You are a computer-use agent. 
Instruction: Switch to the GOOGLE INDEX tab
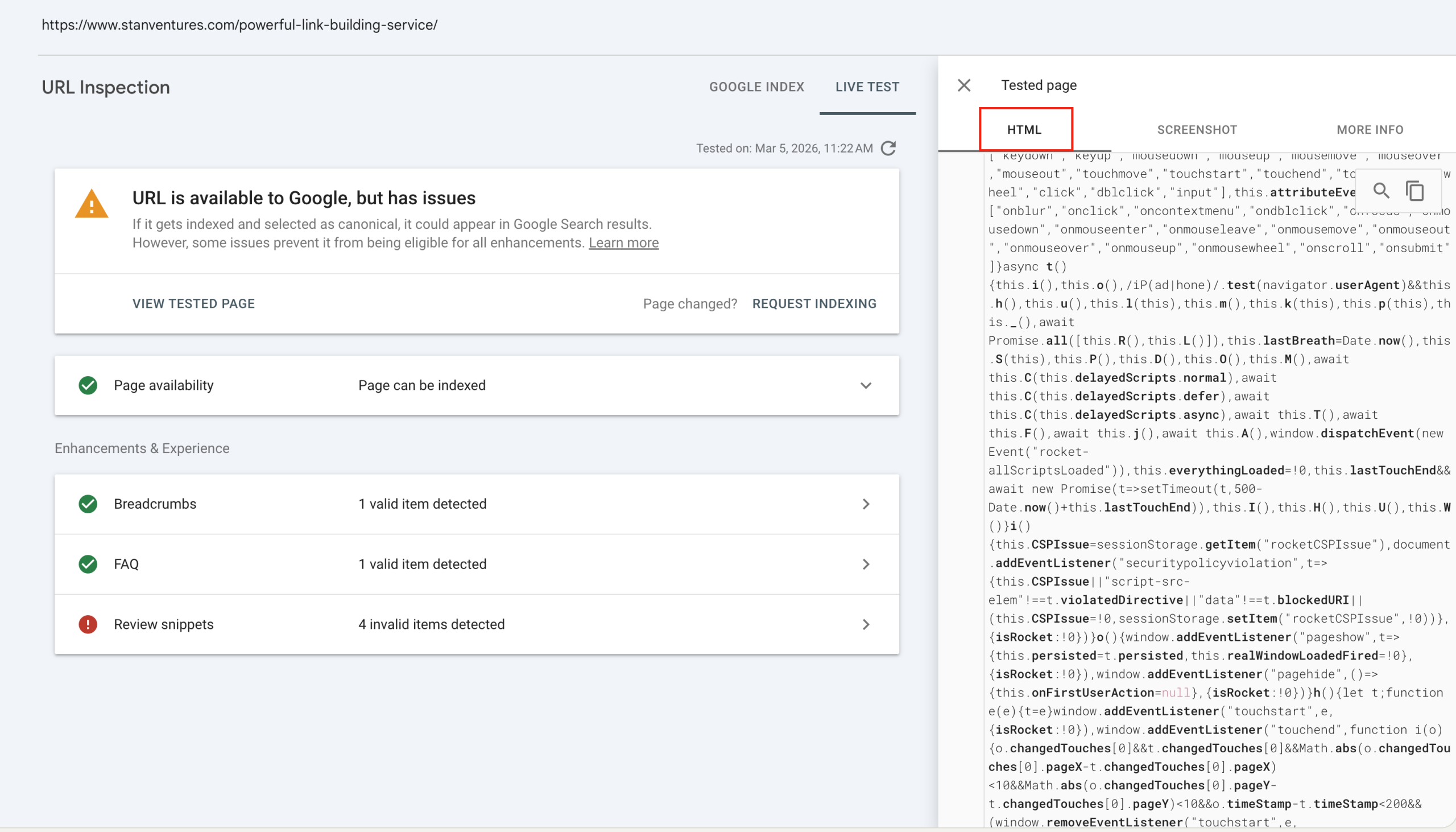point(756,87)
